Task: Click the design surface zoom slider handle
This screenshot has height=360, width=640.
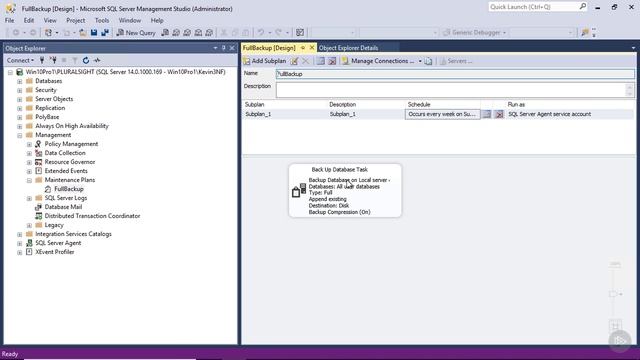Action: click(613, 294)
